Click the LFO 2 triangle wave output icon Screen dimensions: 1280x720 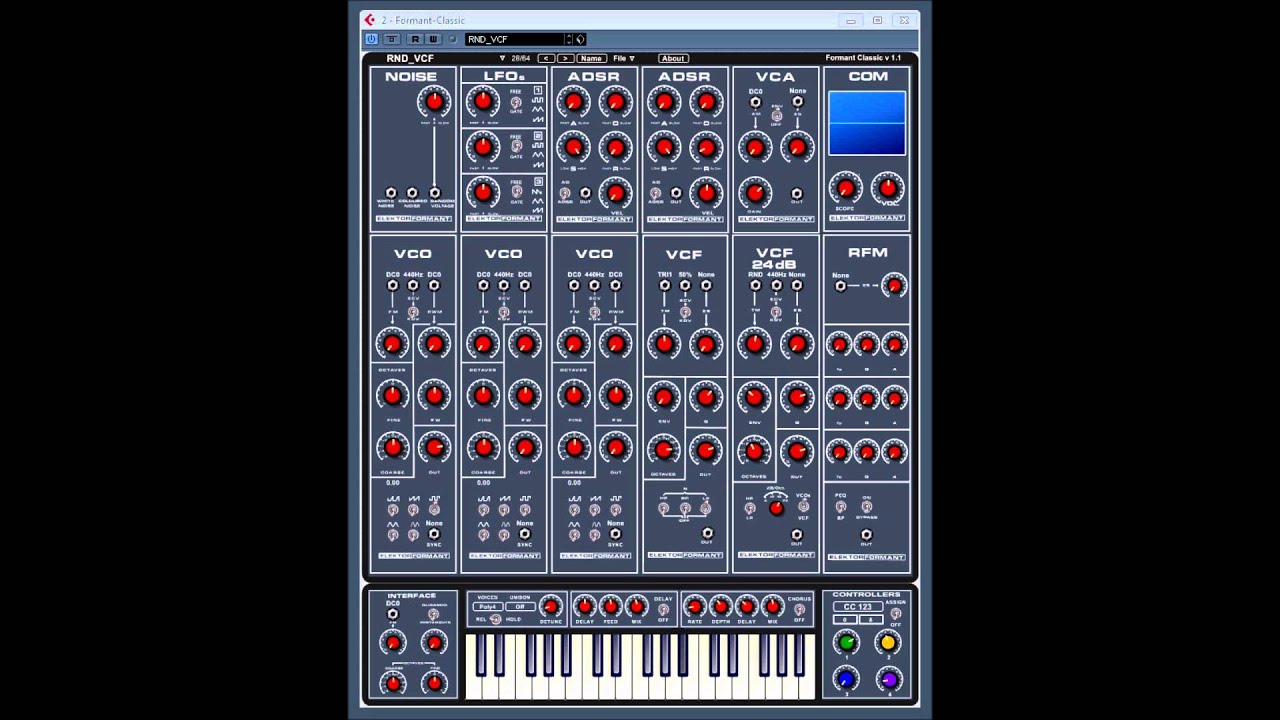pyautogui.click(x=538, y=155)
